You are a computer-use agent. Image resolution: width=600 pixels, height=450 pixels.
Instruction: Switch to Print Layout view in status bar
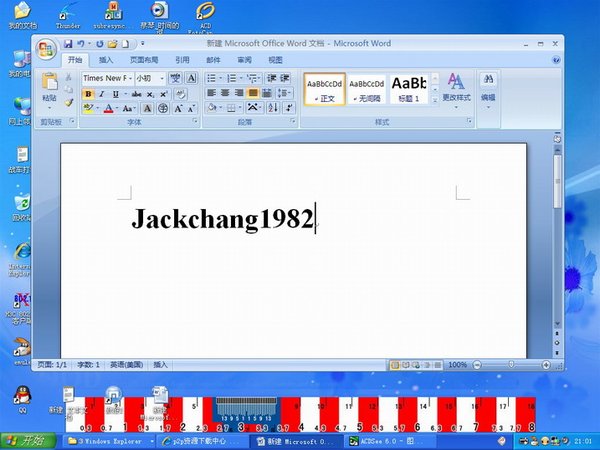(395, 365)
